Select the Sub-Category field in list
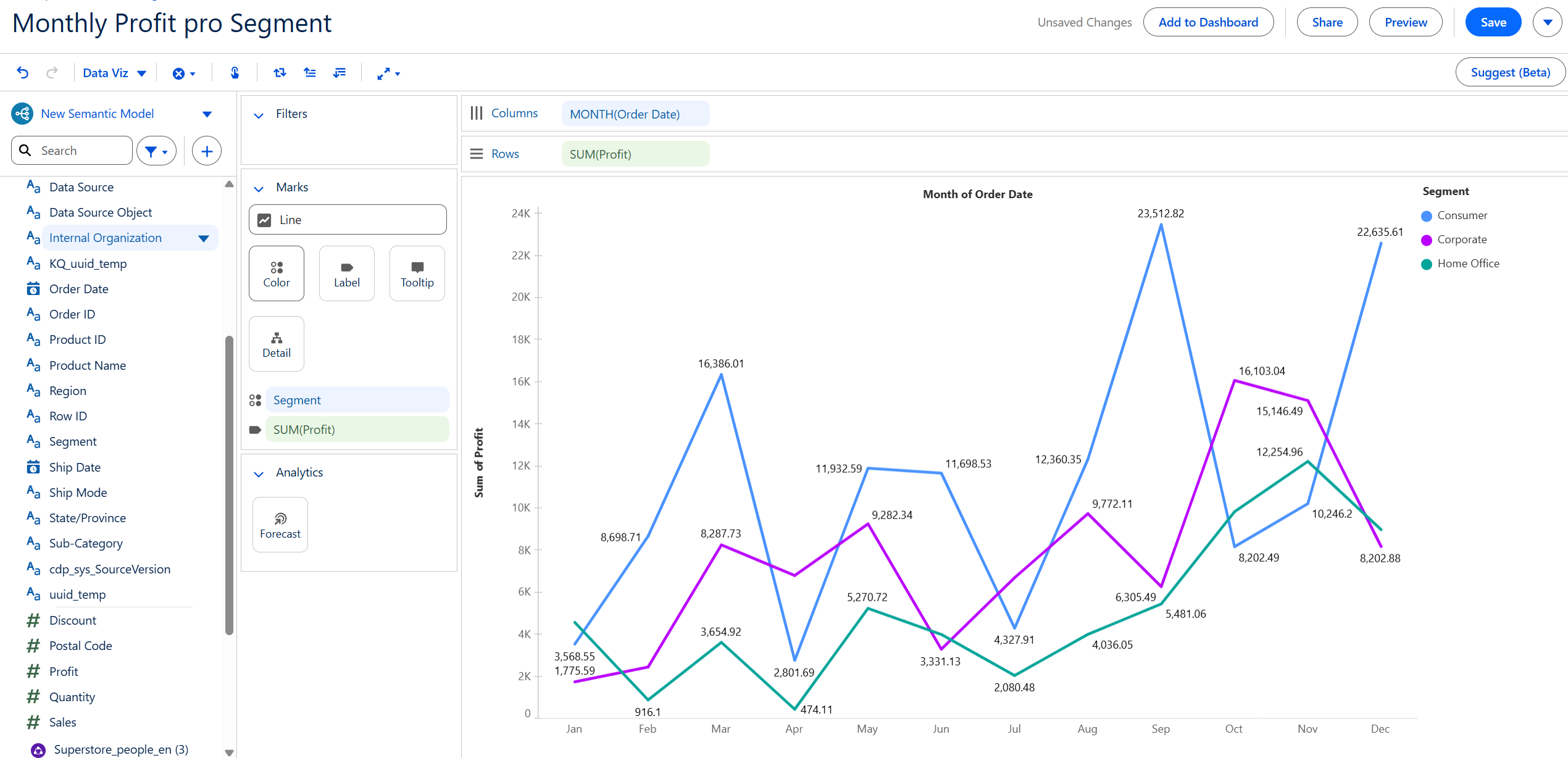Viewport: 1568px width, 758px height. 86,543
